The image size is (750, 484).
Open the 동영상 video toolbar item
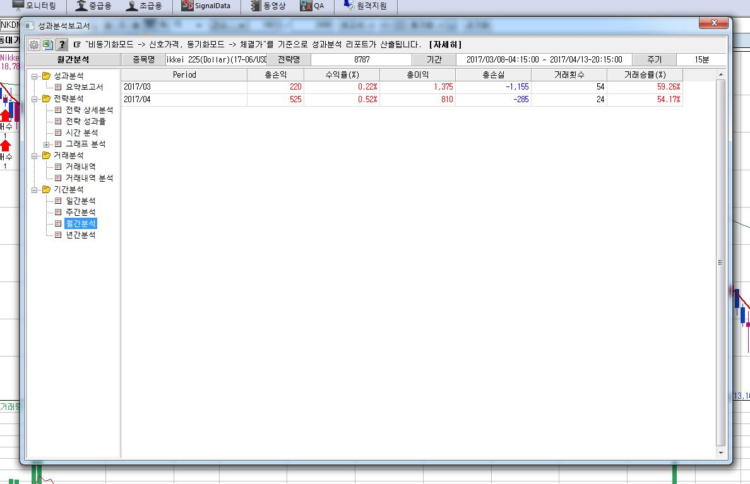tap(268, 6)
